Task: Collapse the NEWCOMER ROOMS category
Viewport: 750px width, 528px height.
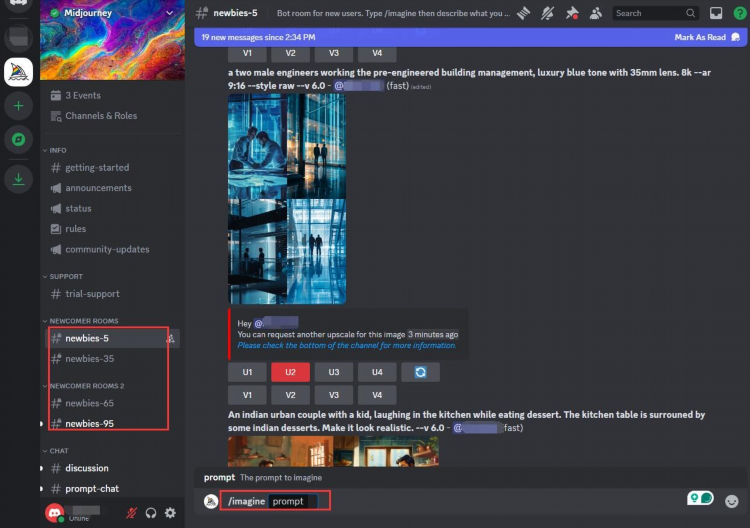Action: pos(80,321)
